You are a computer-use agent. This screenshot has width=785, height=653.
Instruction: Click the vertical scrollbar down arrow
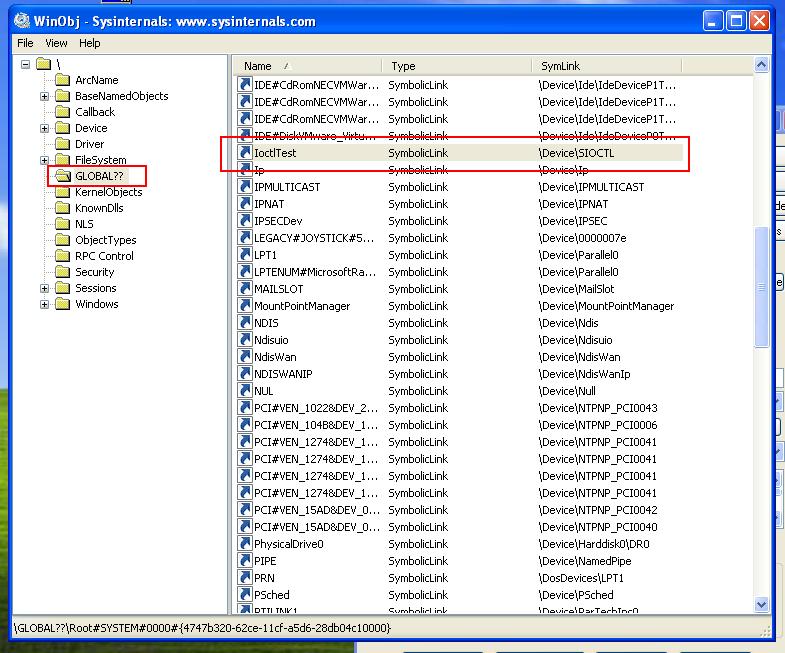pos(762,605)
